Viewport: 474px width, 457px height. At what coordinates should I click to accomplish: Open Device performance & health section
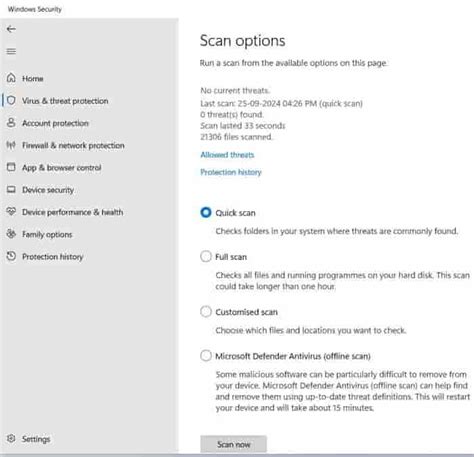tap(73, 212)
